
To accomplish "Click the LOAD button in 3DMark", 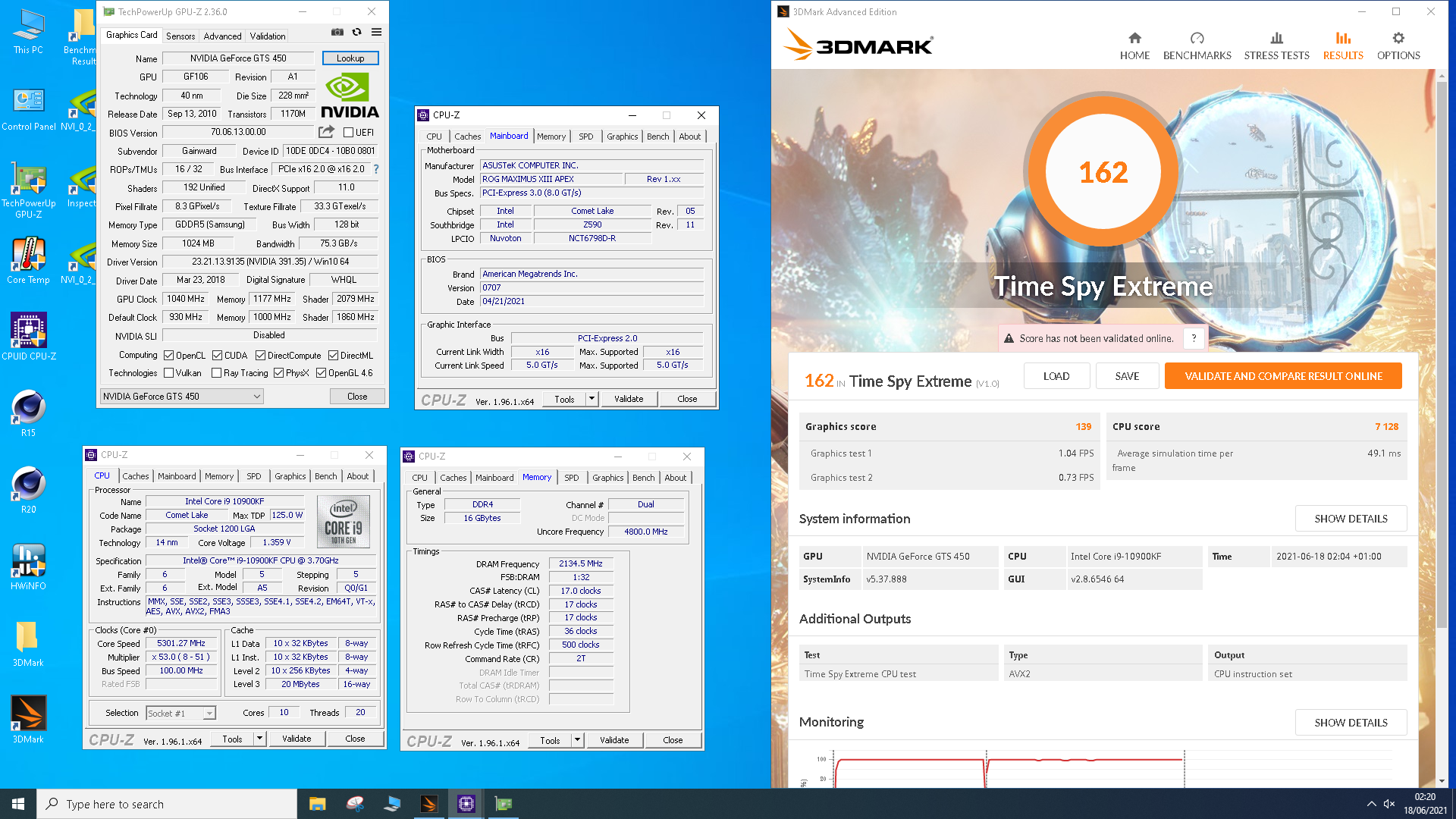I will coord(1056,376).
